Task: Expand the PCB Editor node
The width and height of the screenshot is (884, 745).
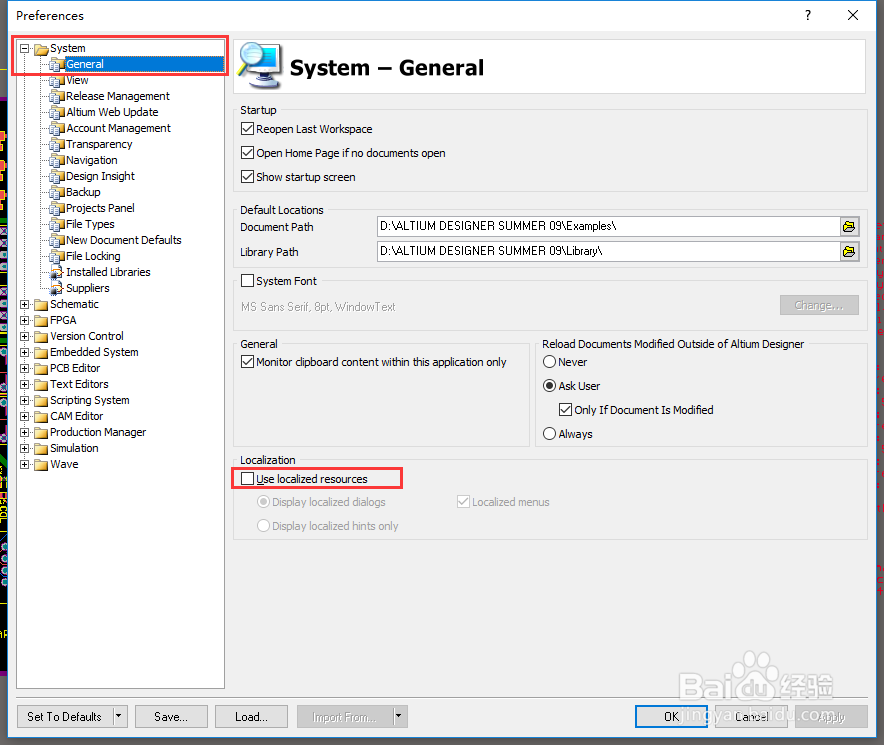Action: coord(24,368)
